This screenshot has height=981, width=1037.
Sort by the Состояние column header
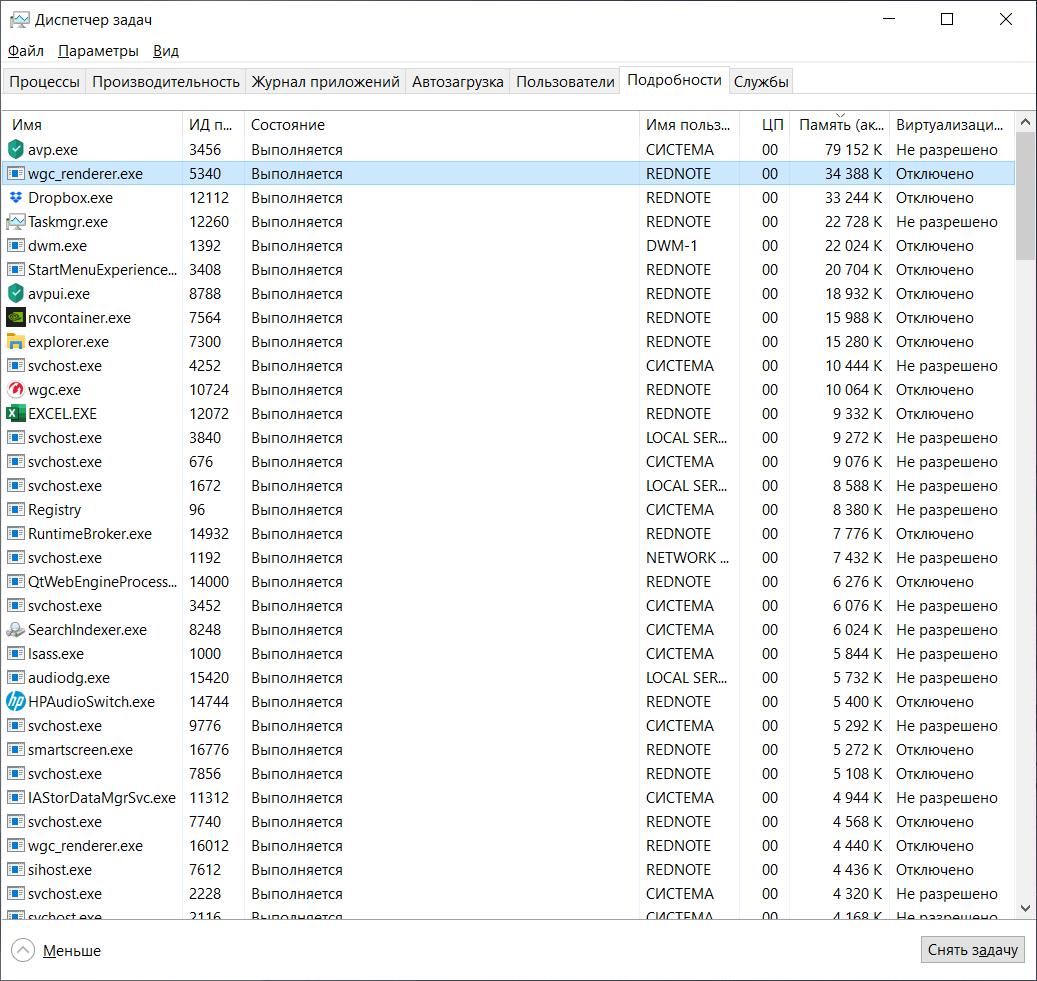point(441,125)
